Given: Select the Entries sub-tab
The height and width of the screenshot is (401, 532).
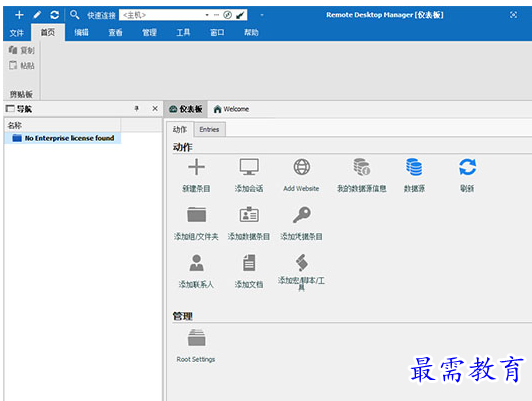Looking at the screenshot, I should tap(209, 129).
